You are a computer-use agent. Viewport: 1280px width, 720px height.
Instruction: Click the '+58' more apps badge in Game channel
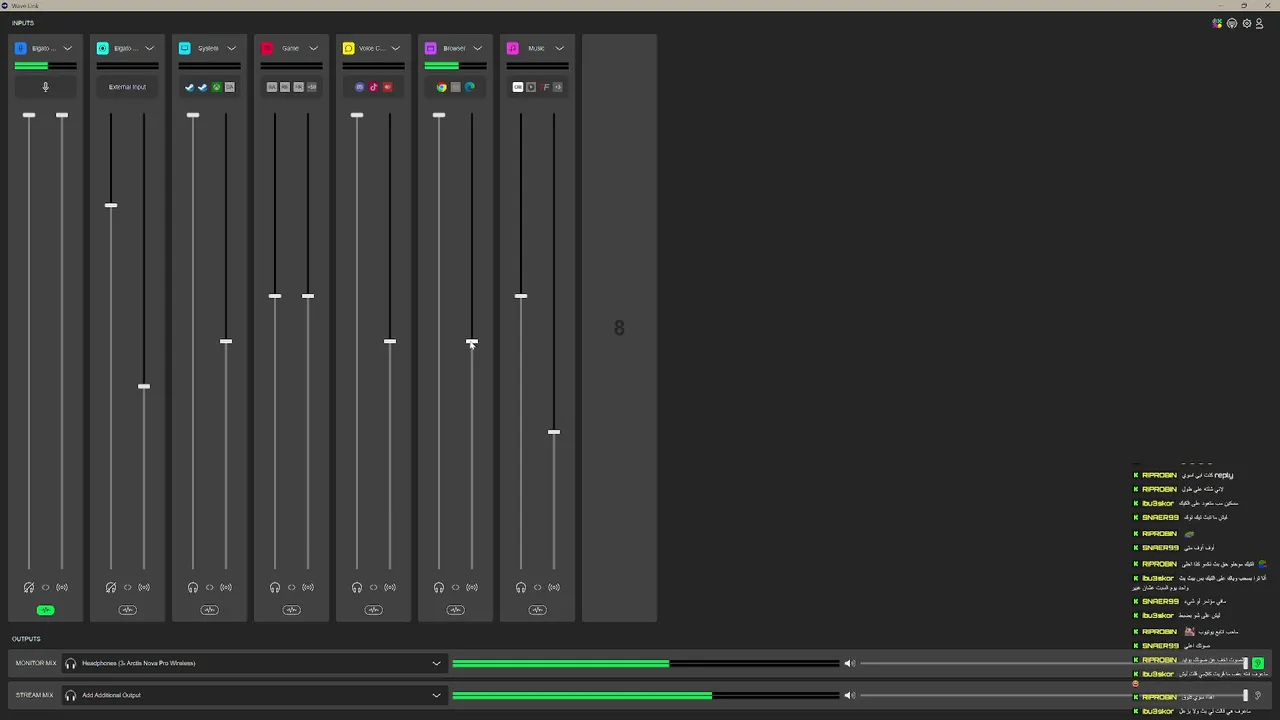tap(312, 87)
